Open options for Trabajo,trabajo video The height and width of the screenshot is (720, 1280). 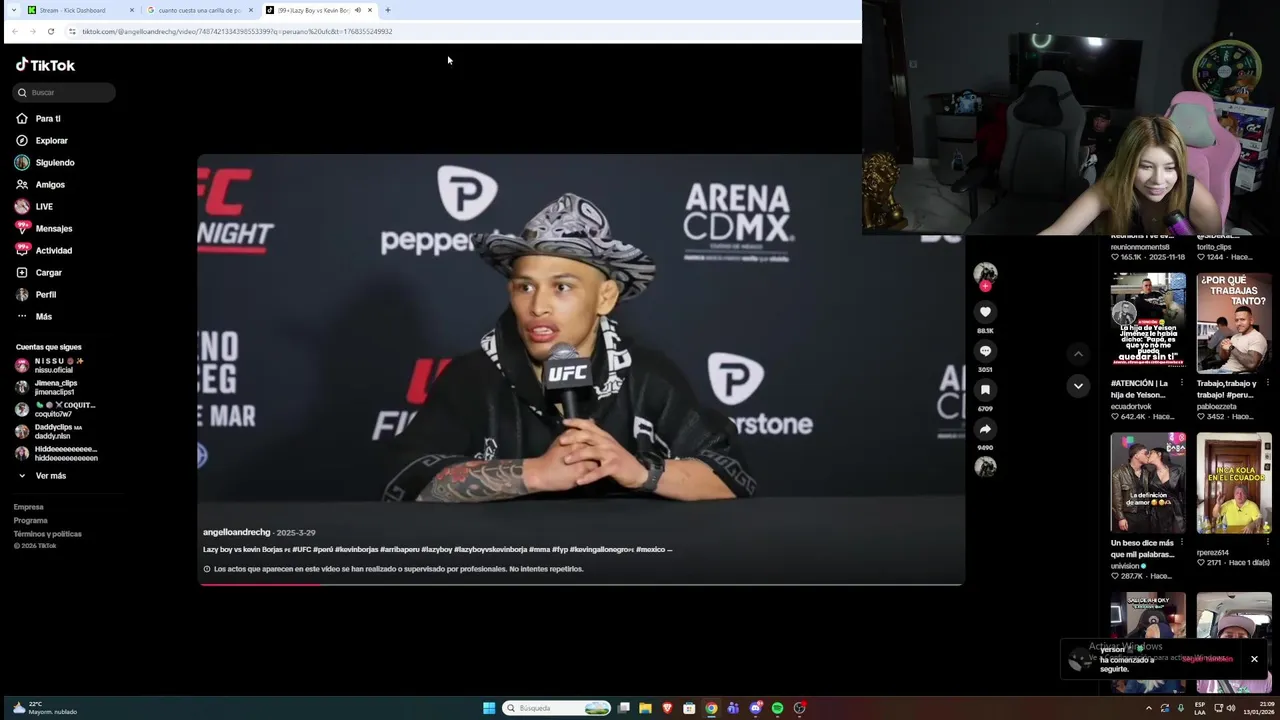coord(1267,383)
